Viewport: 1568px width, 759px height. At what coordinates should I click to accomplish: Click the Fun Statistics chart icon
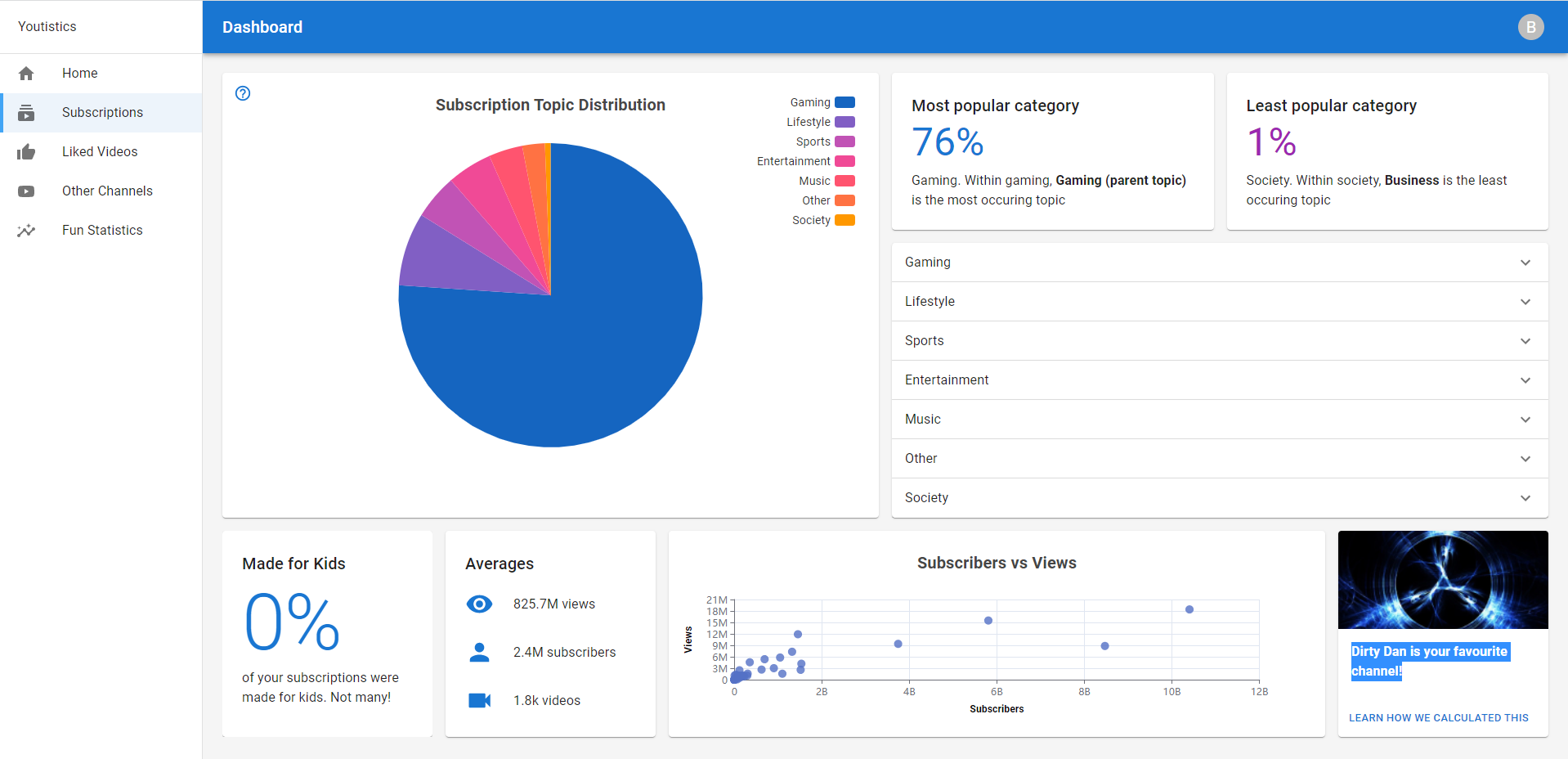click(x=26, y=231)
